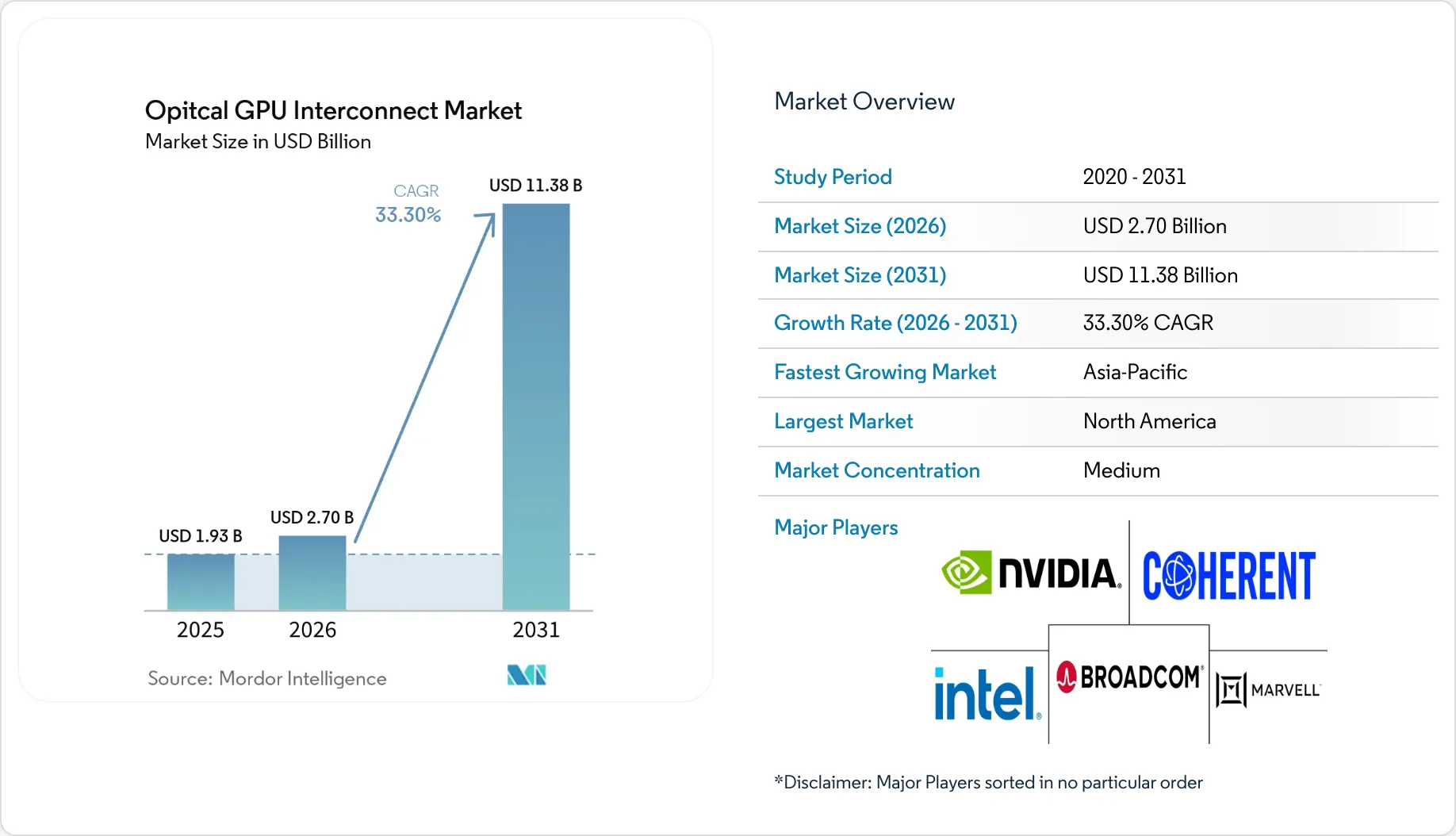1456x836 pixels.
Task: Click the 2026 bar in the chart
Action: pos(312,573)
